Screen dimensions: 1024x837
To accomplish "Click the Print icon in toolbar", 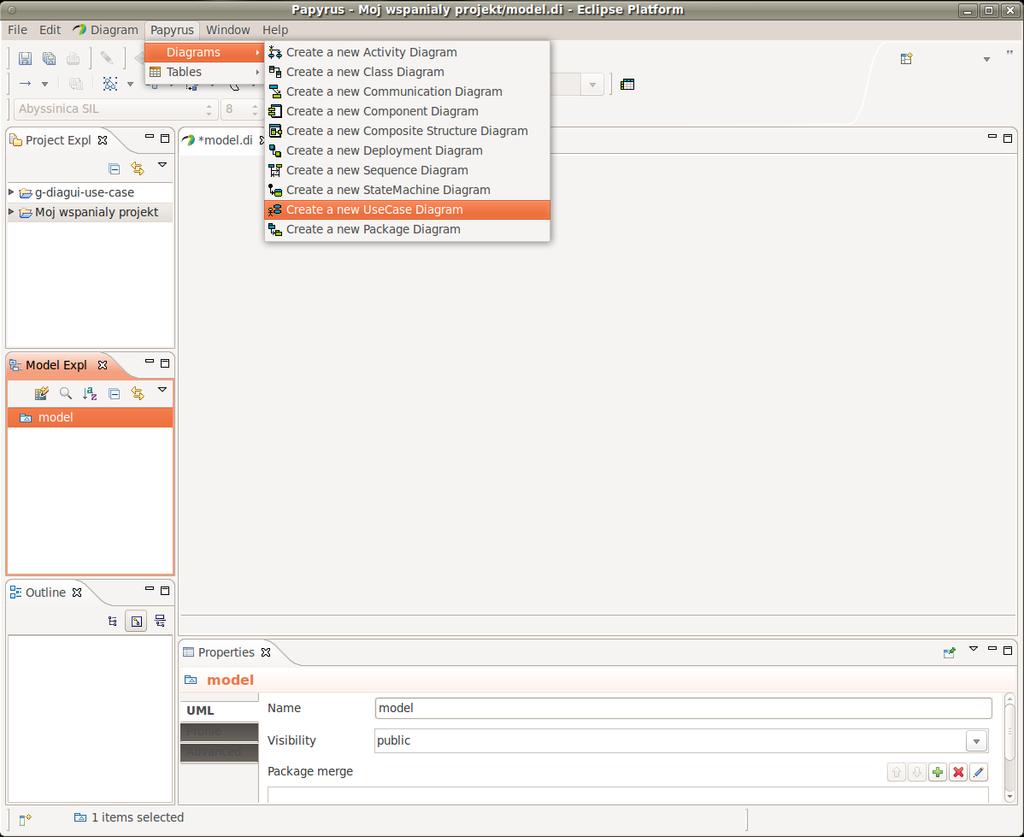I will tap(73, 58).
